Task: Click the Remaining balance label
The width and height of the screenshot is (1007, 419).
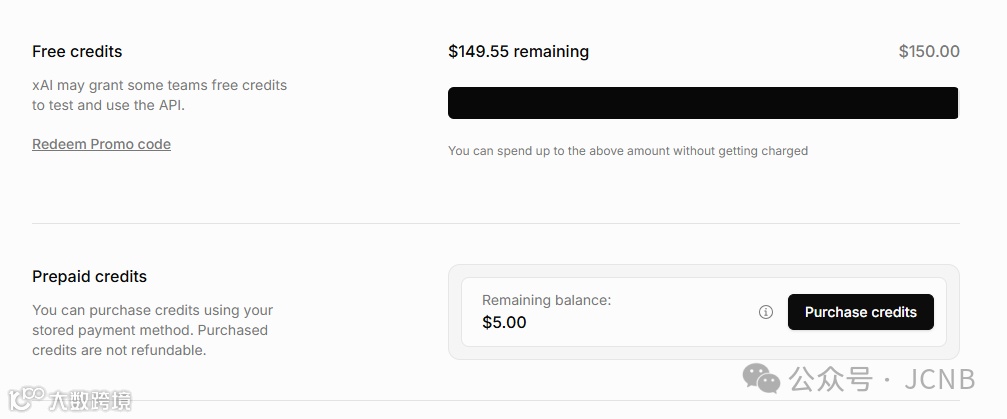Action: tap(546, 300)
